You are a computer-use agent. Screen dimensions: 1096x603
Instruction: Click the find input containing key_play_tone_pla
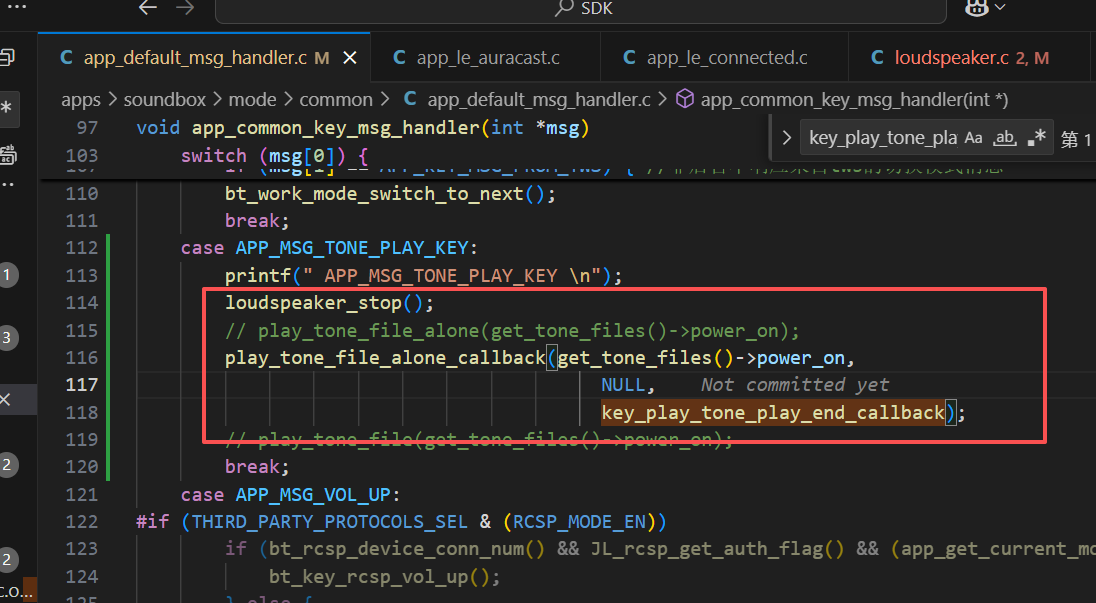(882, 138)
